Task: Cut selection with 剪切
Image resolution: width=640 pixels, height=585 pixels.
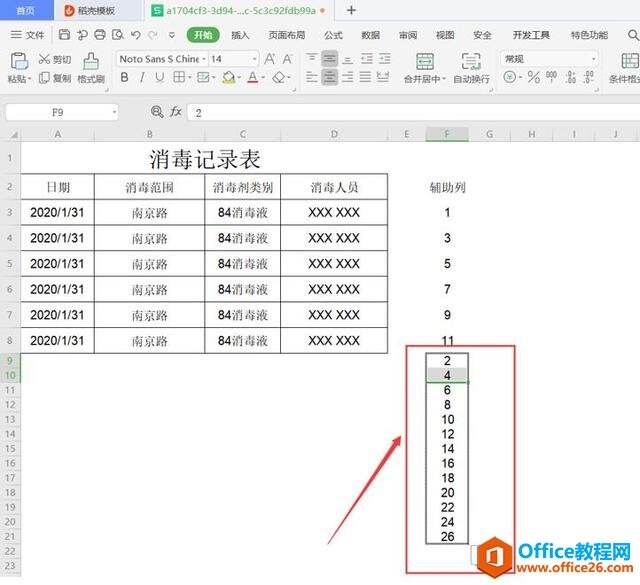Action: point(55,60)
